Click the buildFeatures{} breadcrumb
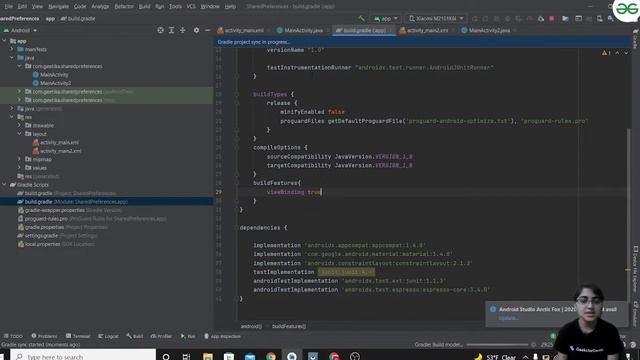The image size is (640, 360). coord(289,326)
